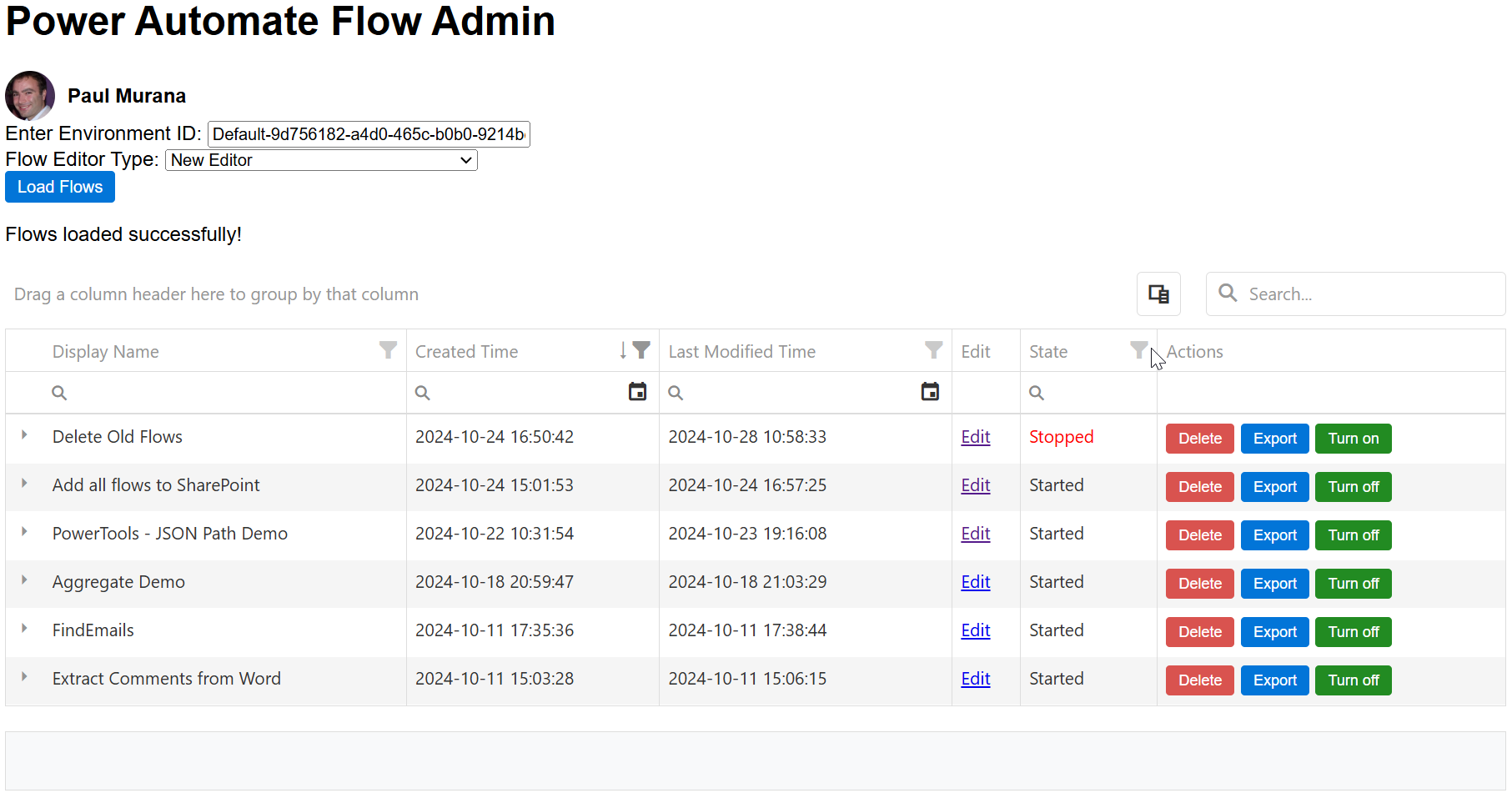The height and width of the screenshot is (798, 1512).
Task: Click the magnifier icon in the search box
Action: 1228,294
